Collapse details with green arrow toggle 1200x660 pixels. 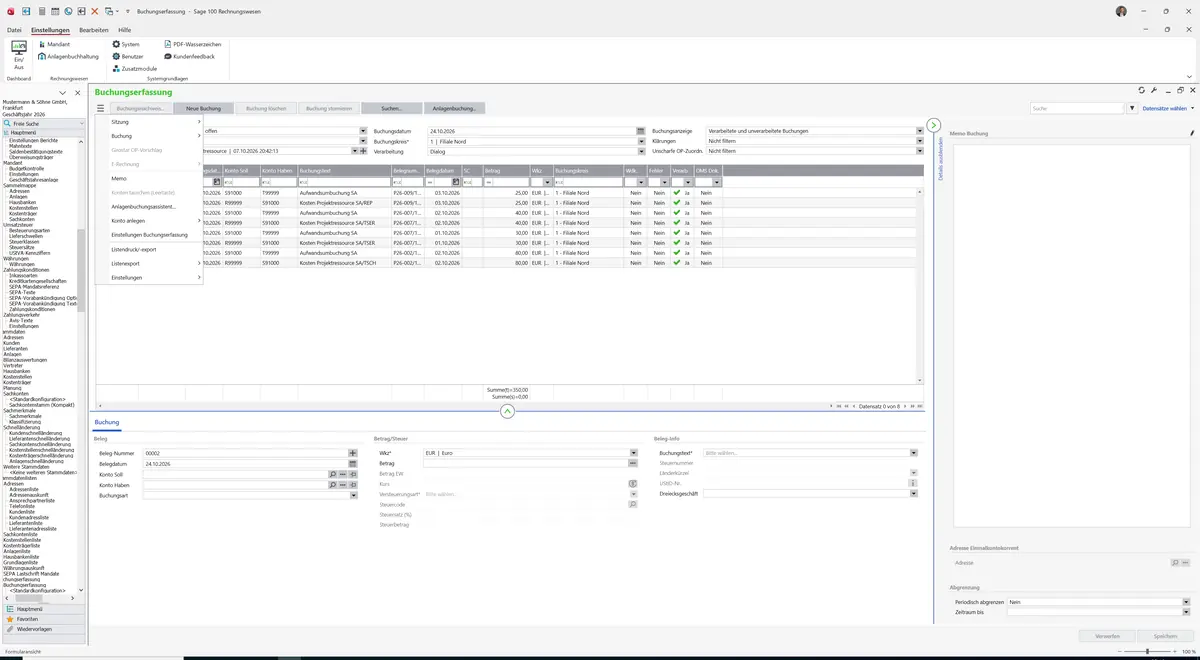[x=934, y=125]
